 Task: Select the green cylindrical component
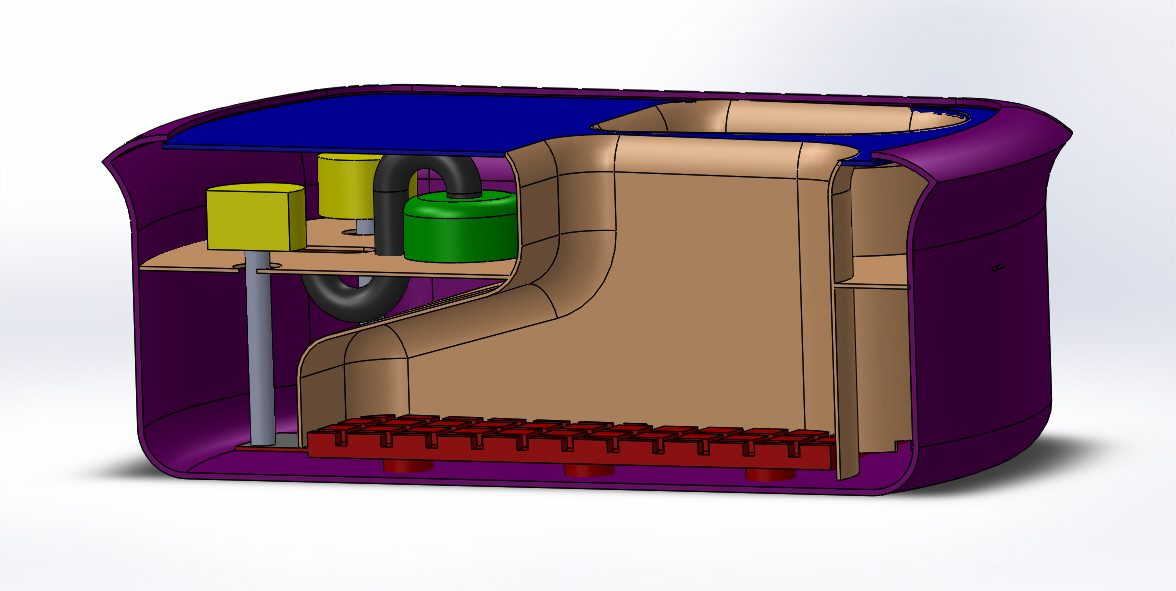(459, 227)
